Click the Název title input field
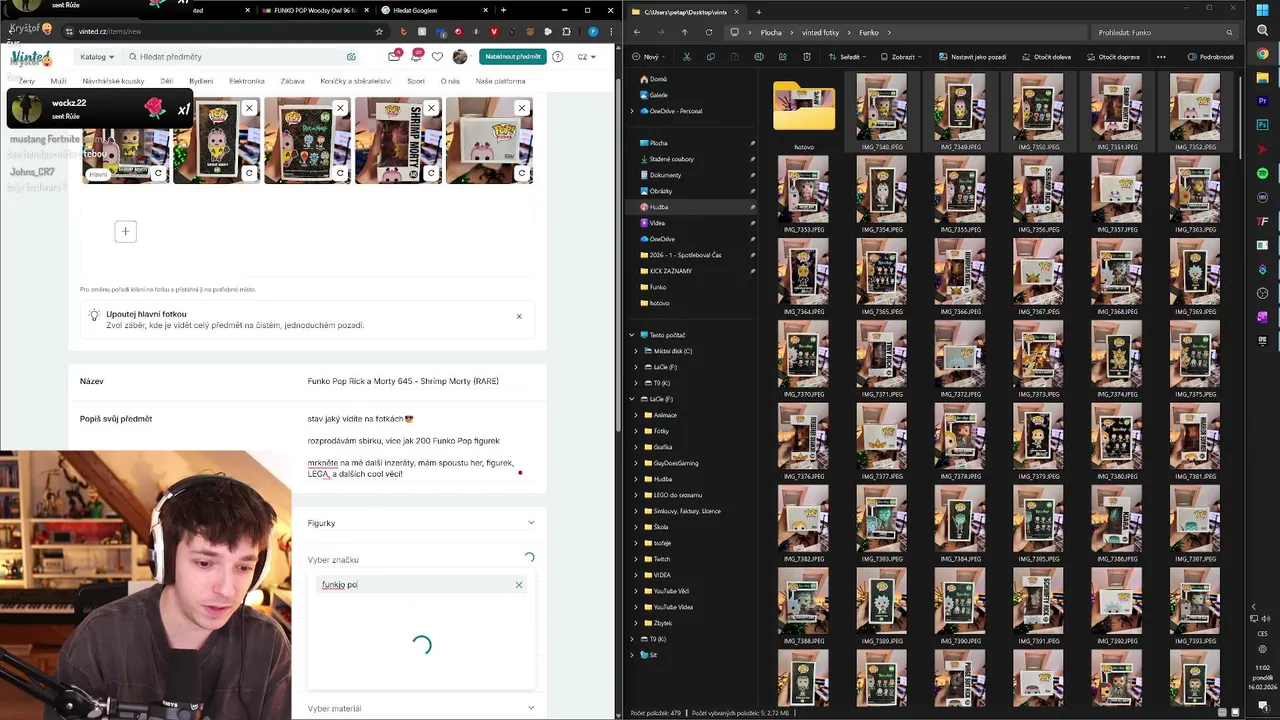The image size is (1280, 720). [421, 381]
